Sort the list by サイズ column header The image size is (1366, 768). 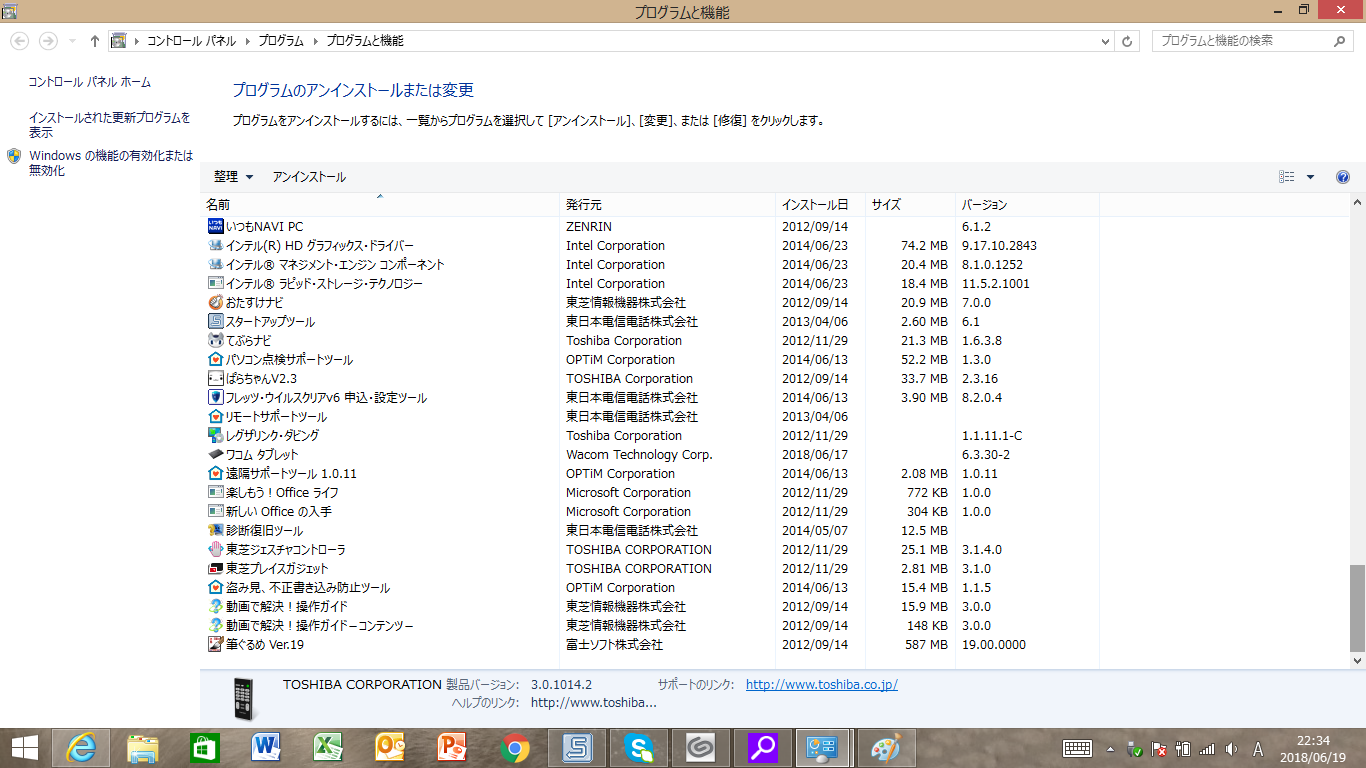pos(910,204)
